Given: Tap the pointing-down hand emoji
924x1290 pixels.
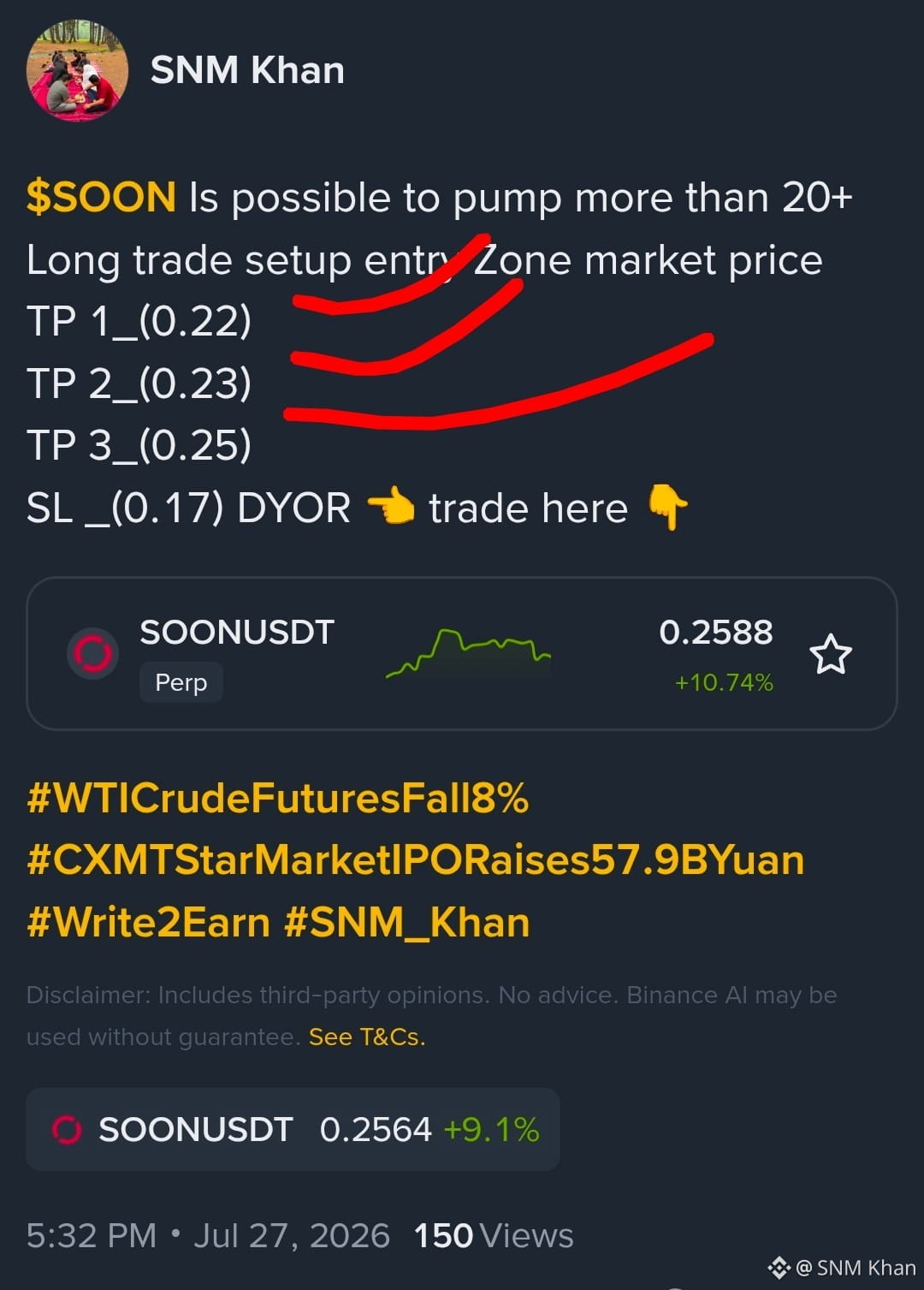Looking at the screenshot, I should pos(667,507).
